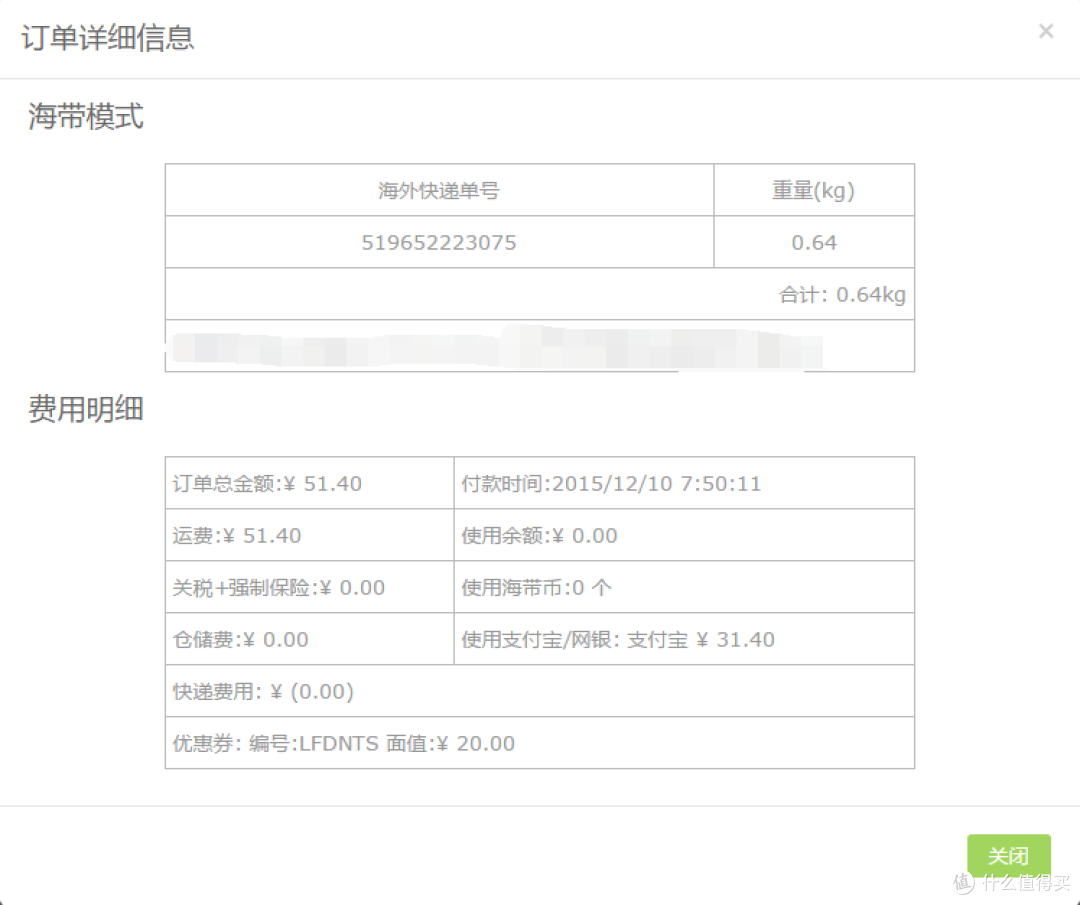Click the 使用余额 ¥ 0.00 cell
The image size is (1080, 905).
coord(684,535)
